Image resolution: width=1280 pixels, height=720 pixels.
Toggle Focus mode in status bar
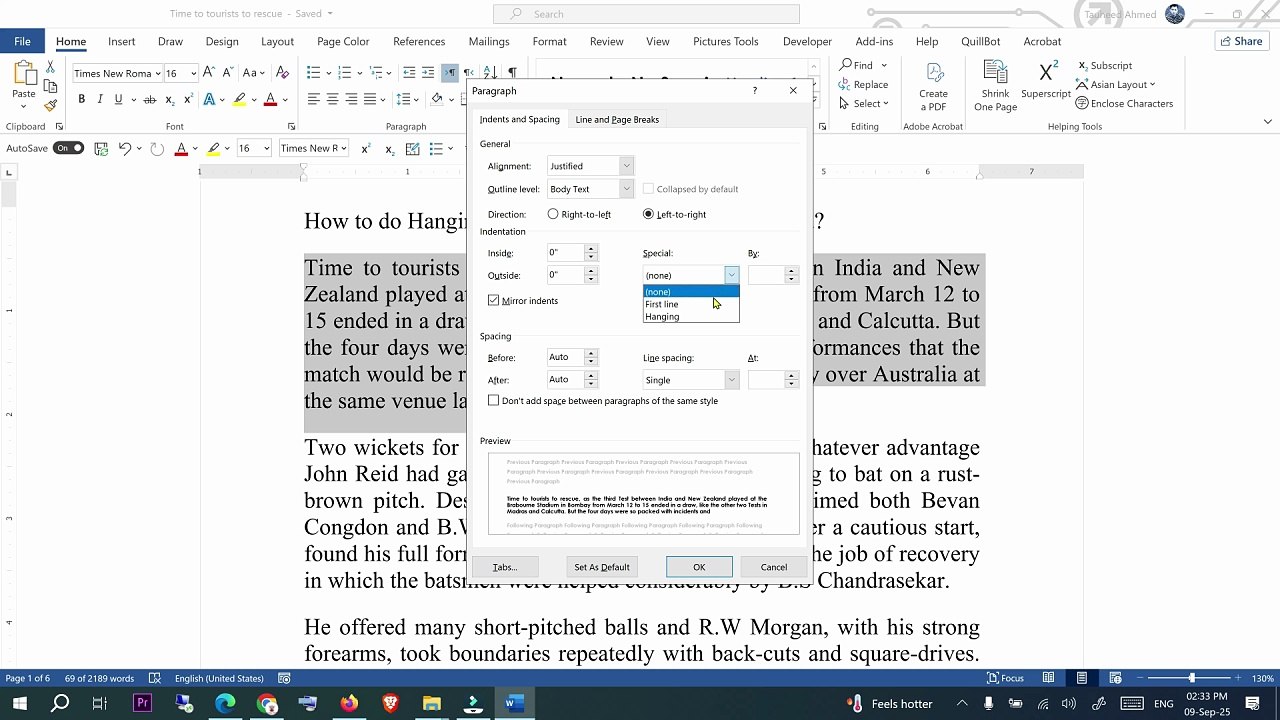coord(1005,678)
